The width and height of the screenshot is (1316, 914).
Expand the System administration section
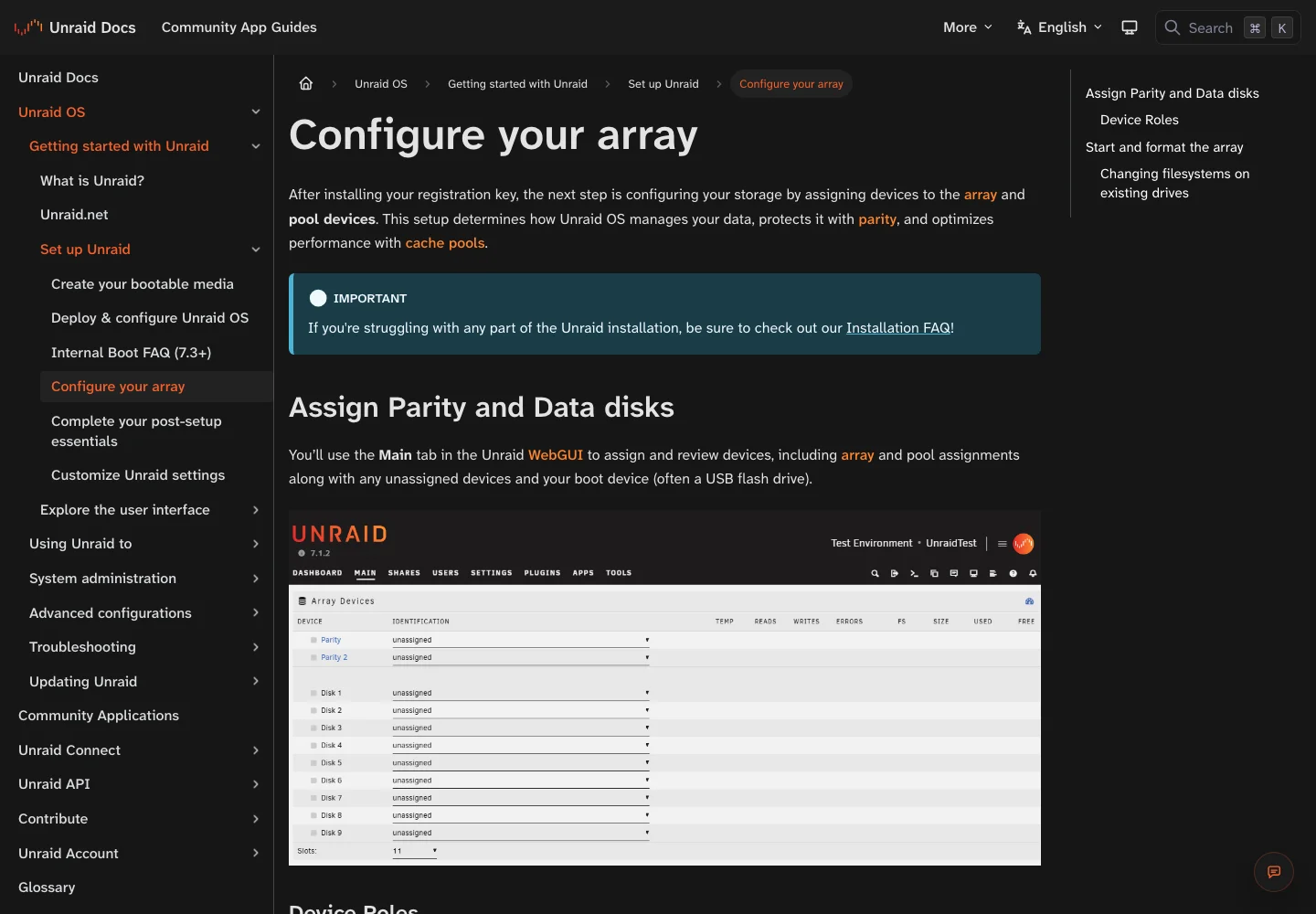click(x=256, y=579)
